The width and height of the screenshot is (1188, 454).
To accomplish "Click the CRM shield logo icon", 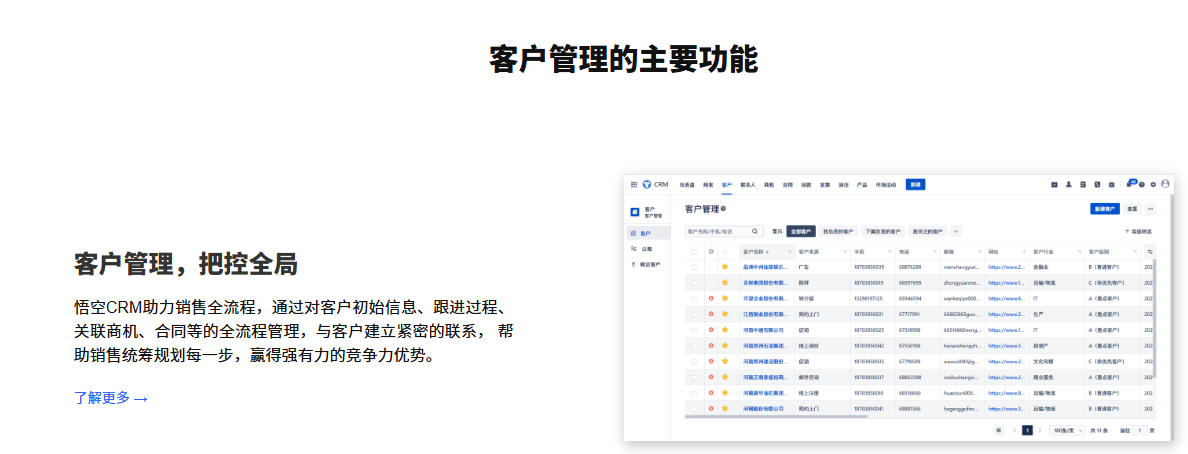I will click(x=646, y=184).
